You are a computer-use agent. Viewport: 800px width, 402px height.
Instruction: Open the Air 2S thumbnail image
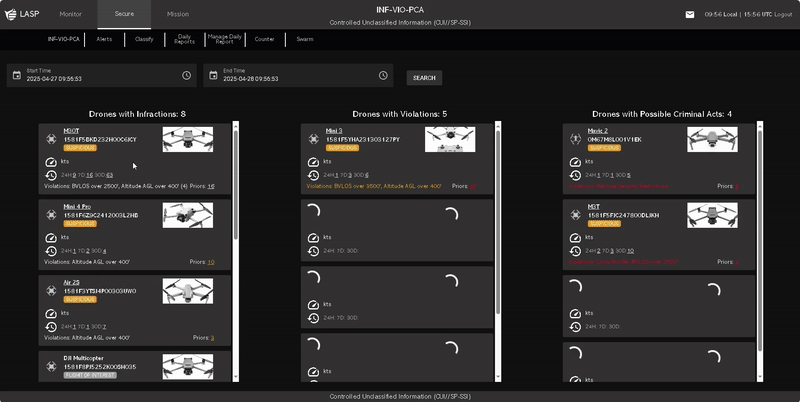coord(188,291)
